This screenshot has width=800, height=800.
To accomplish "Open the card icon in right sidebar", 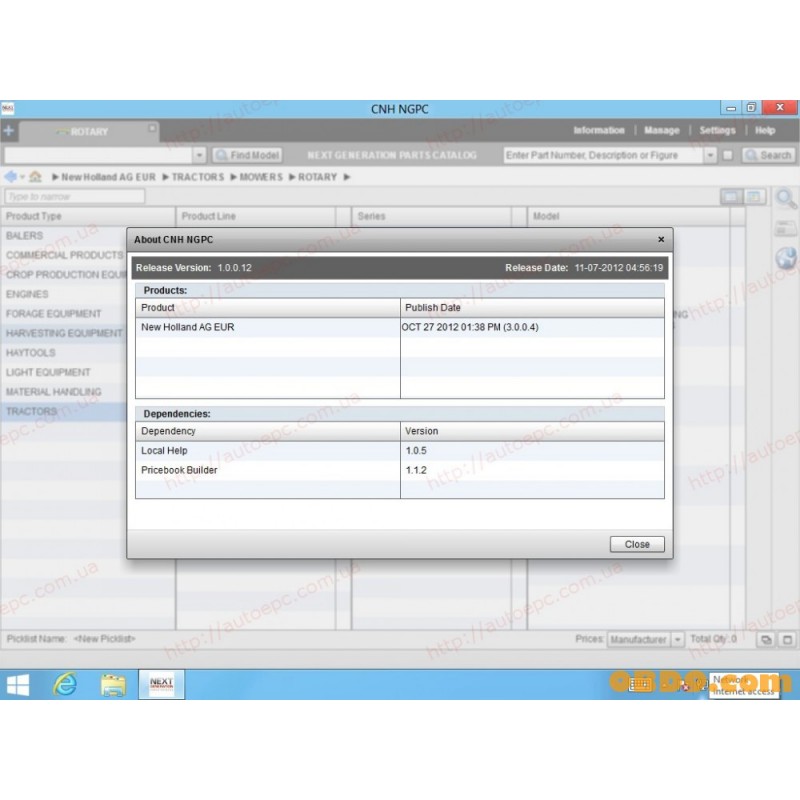I will 785,228.
